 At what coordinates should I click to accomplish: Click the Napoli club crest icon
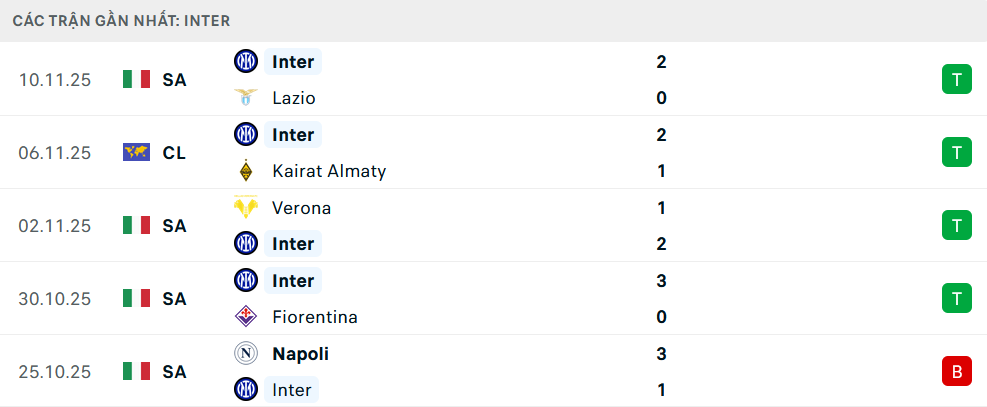click(245, 354)
